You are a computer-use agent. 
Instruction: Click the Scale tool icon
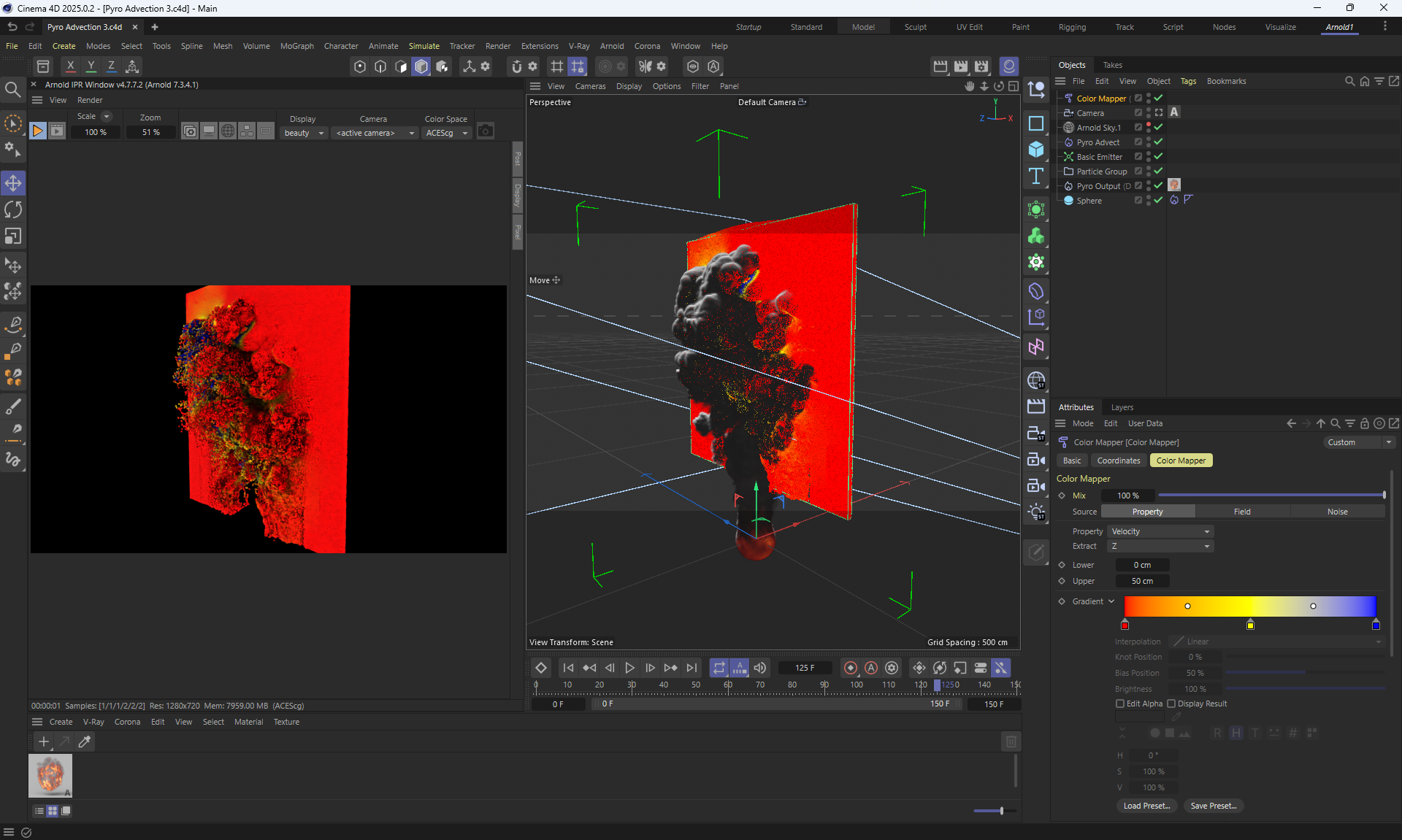13,236
